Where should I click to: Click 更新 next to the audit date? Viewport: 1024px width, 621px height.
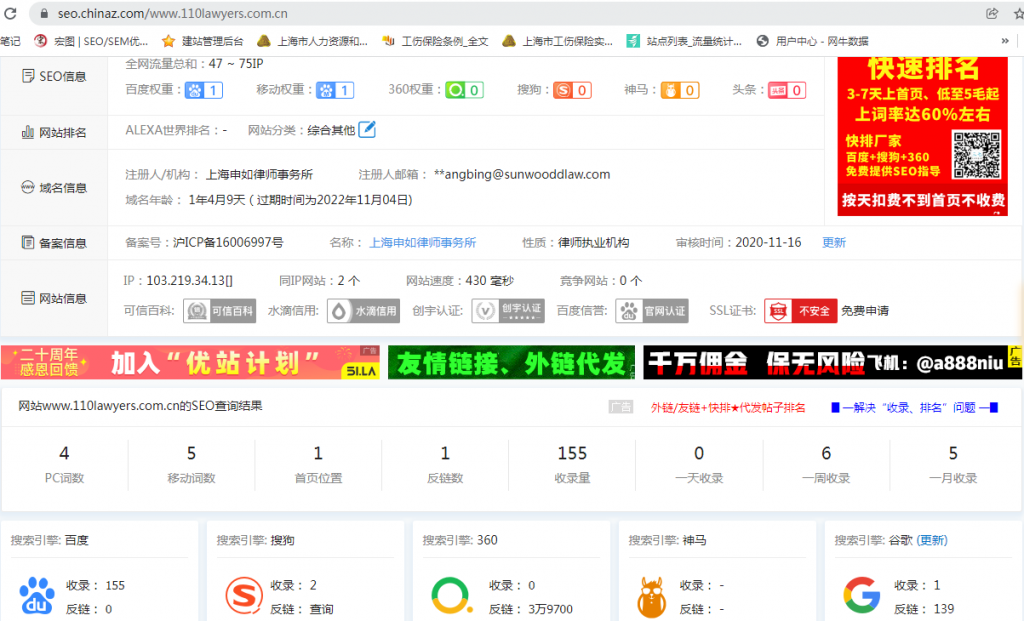[x=834, y=243]
